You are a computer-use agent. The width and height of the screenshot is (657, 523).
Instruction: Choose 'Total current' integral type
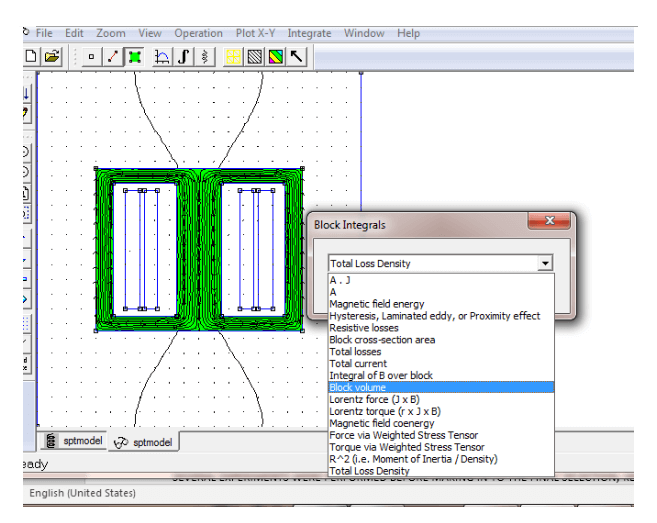point(441,364)
